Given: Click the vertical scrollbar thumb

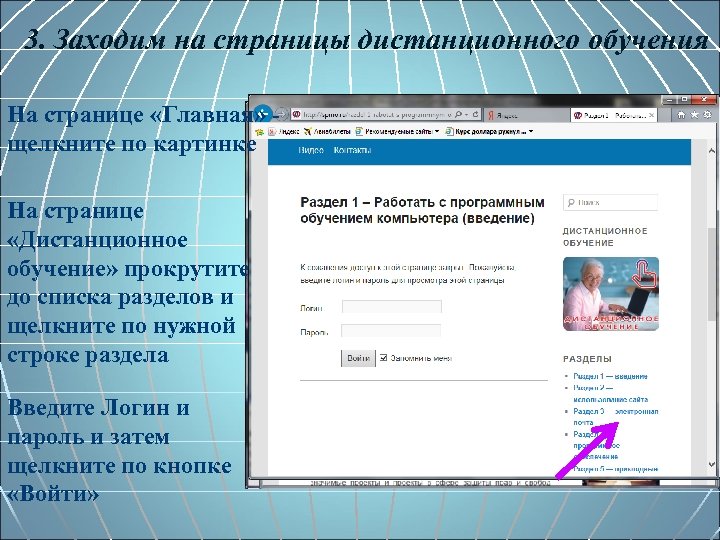Looking at the screenshot, I should click(x=711, y=273).
